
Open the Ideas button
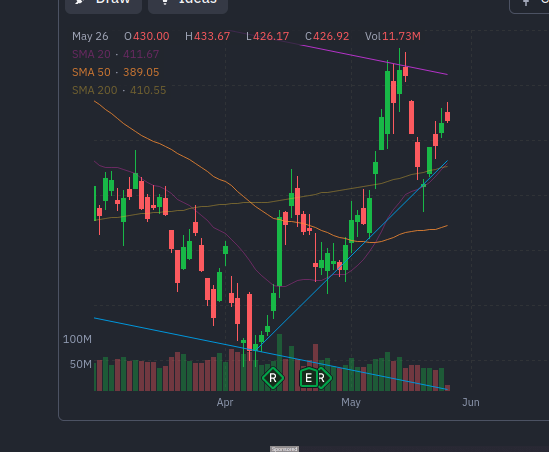188,3
